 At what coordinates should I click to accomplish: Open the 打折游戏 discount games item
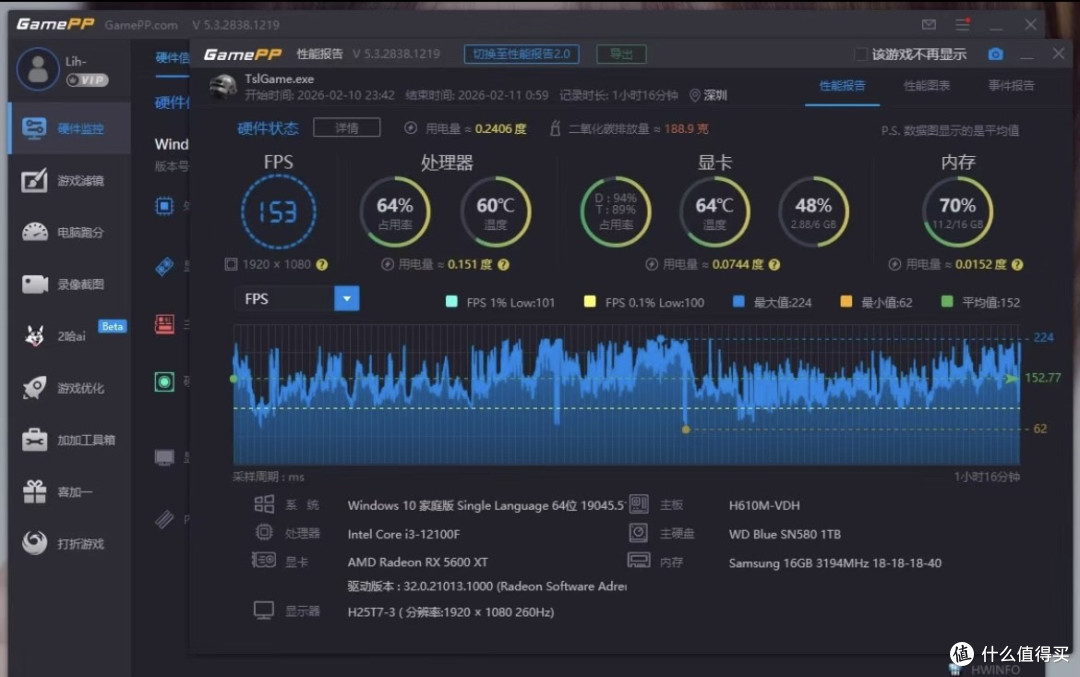click(x=70, y=544)
